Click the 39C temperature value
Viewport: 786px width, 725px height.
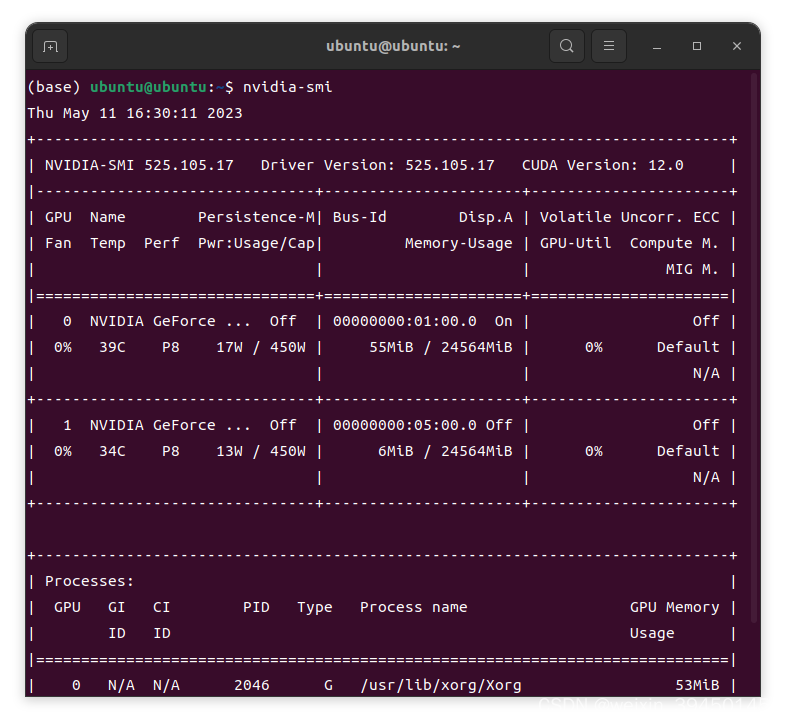(x=112, y=347)
